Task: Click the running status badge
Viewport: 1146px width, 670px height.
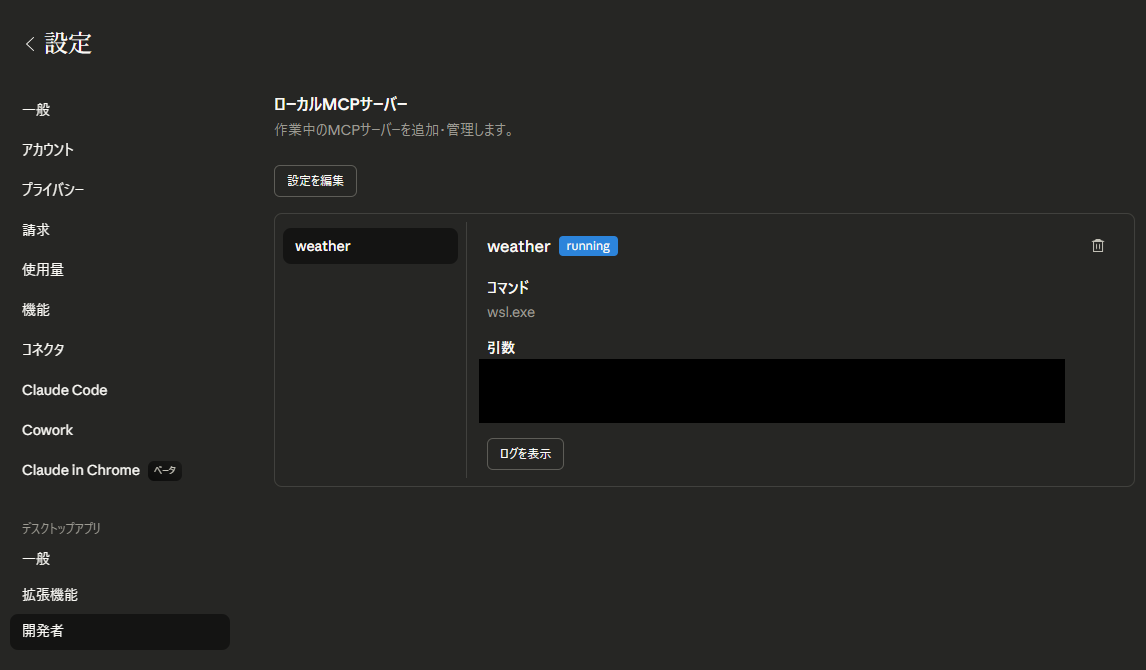Action: tap(588, 246)
